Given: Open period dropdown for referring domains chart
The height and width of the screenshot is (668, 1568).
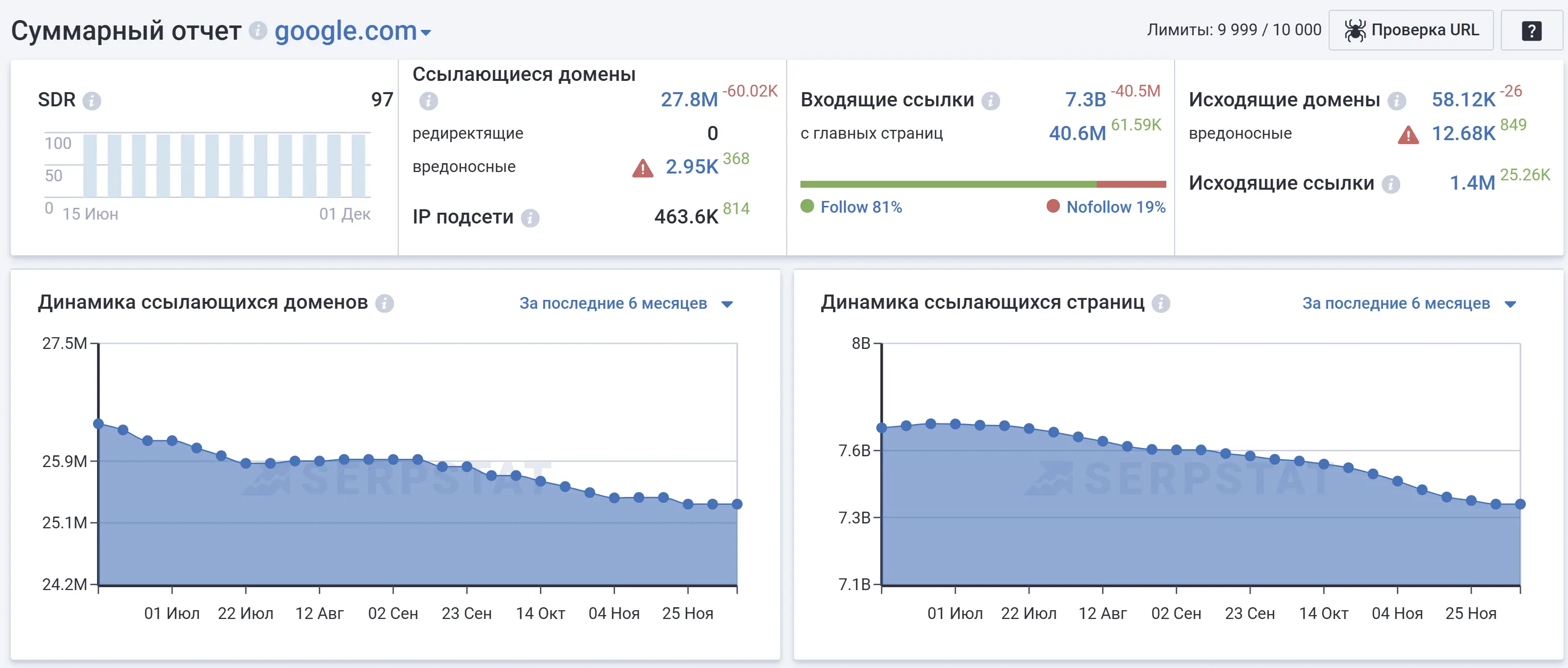Looking at the screenshot, I should pos(626,303).
